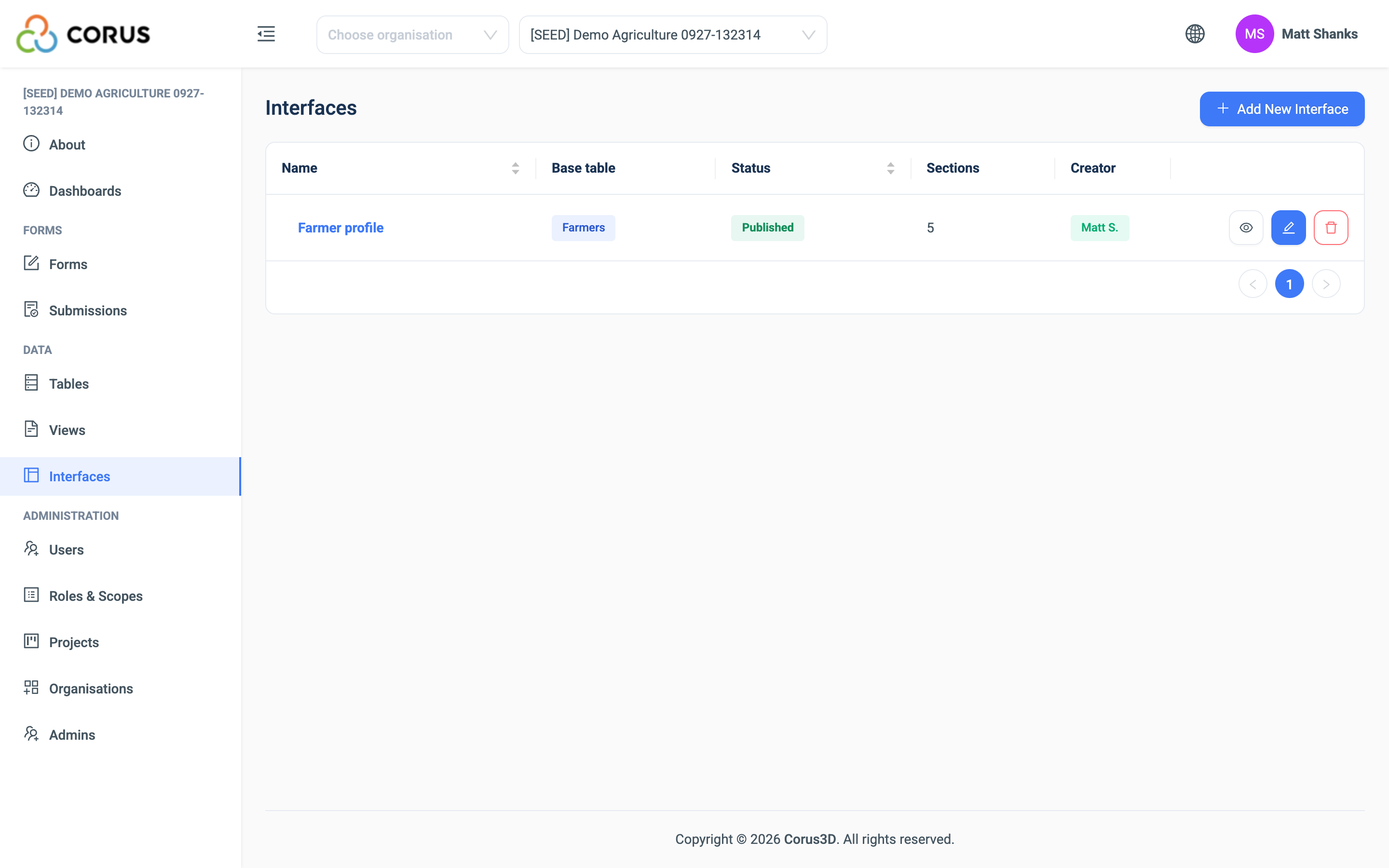The image size is (1389, 868).
Task: Open About in the sidebar
Action: (x=121, y=145)
